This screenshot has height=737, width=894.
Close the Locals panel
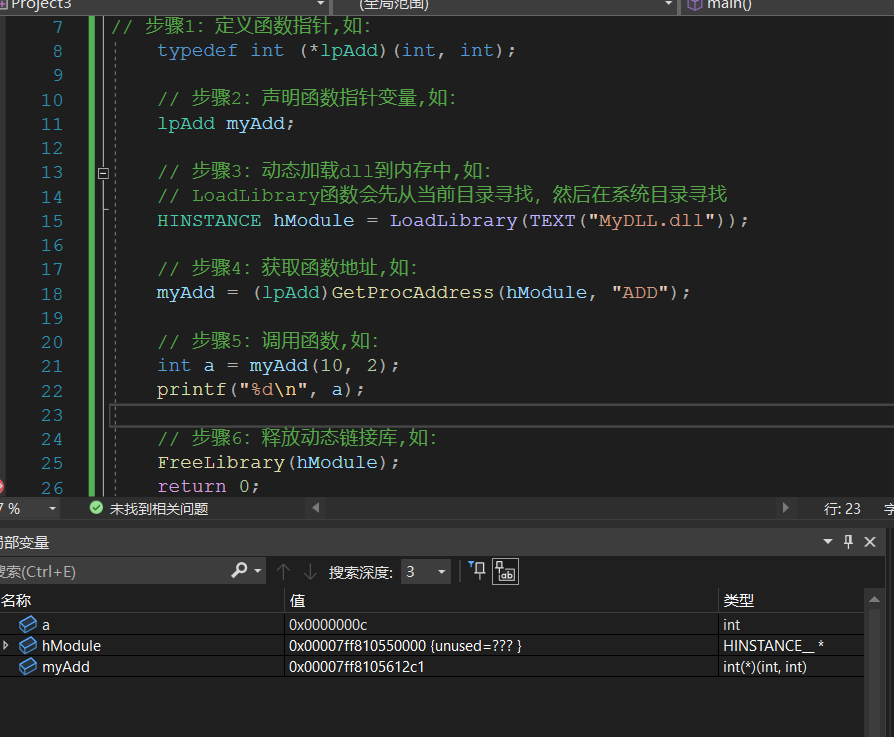tap(869, 541)
